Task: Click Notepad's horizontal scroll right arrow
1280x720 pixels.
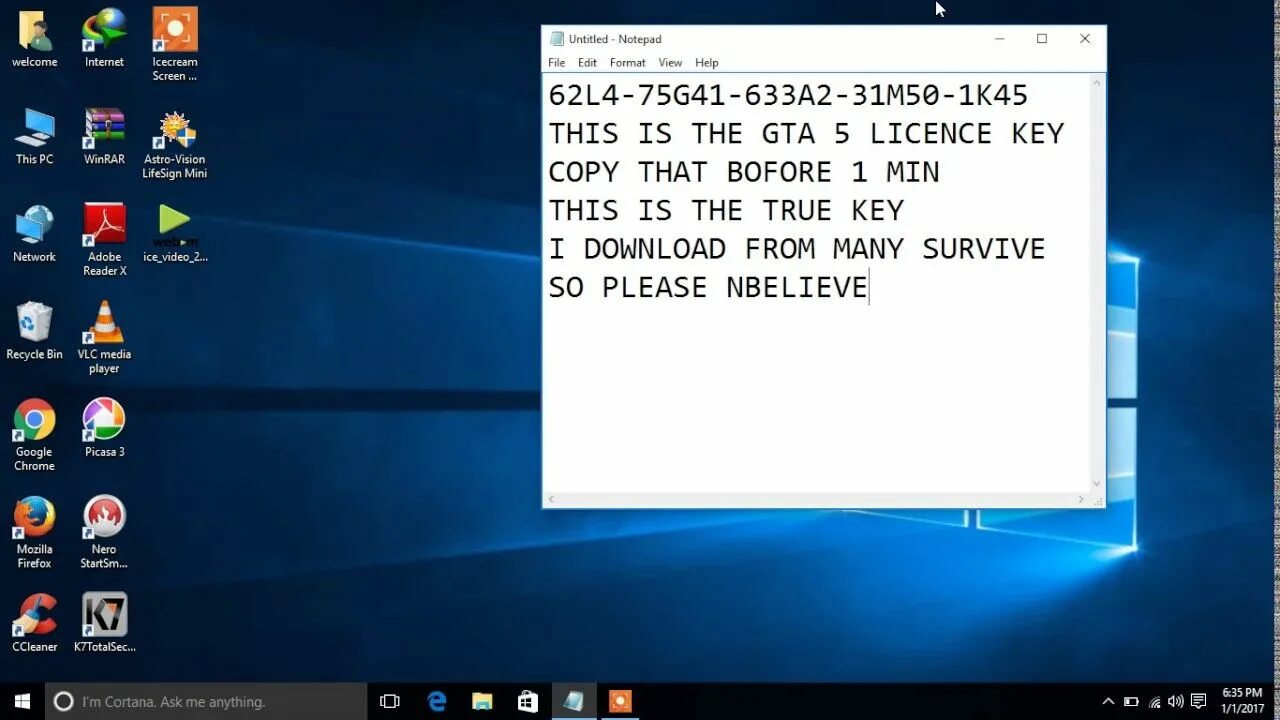Action: pos(1081,499)
